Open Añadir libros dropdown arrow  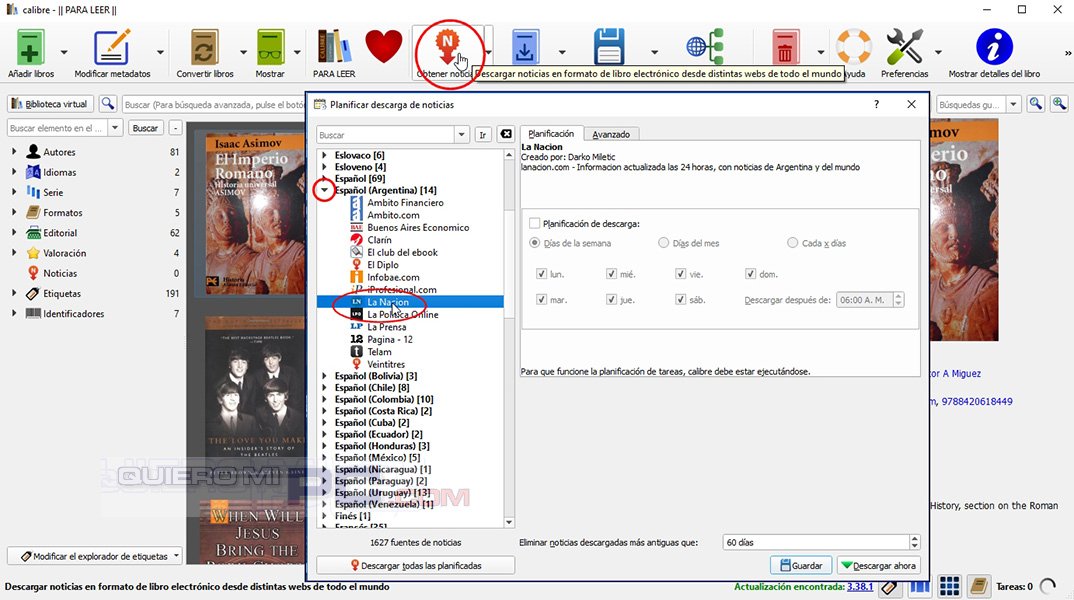64,52
